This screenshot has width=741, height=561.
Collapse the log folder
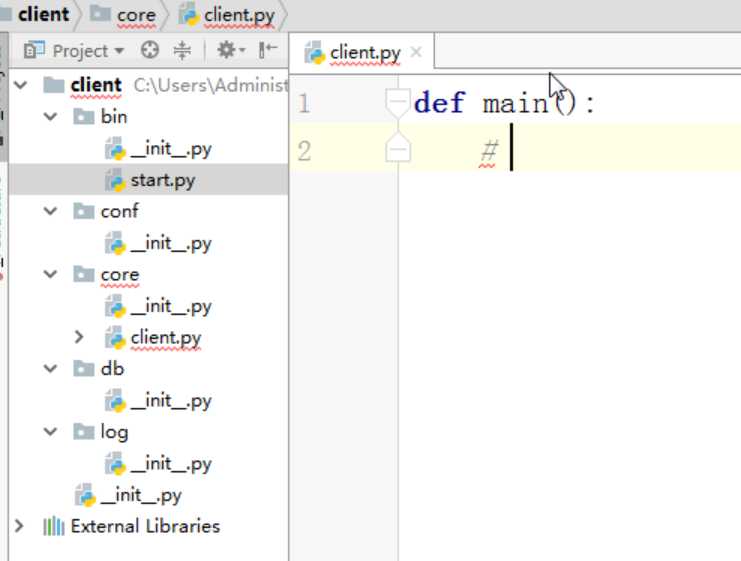(51, 431)
